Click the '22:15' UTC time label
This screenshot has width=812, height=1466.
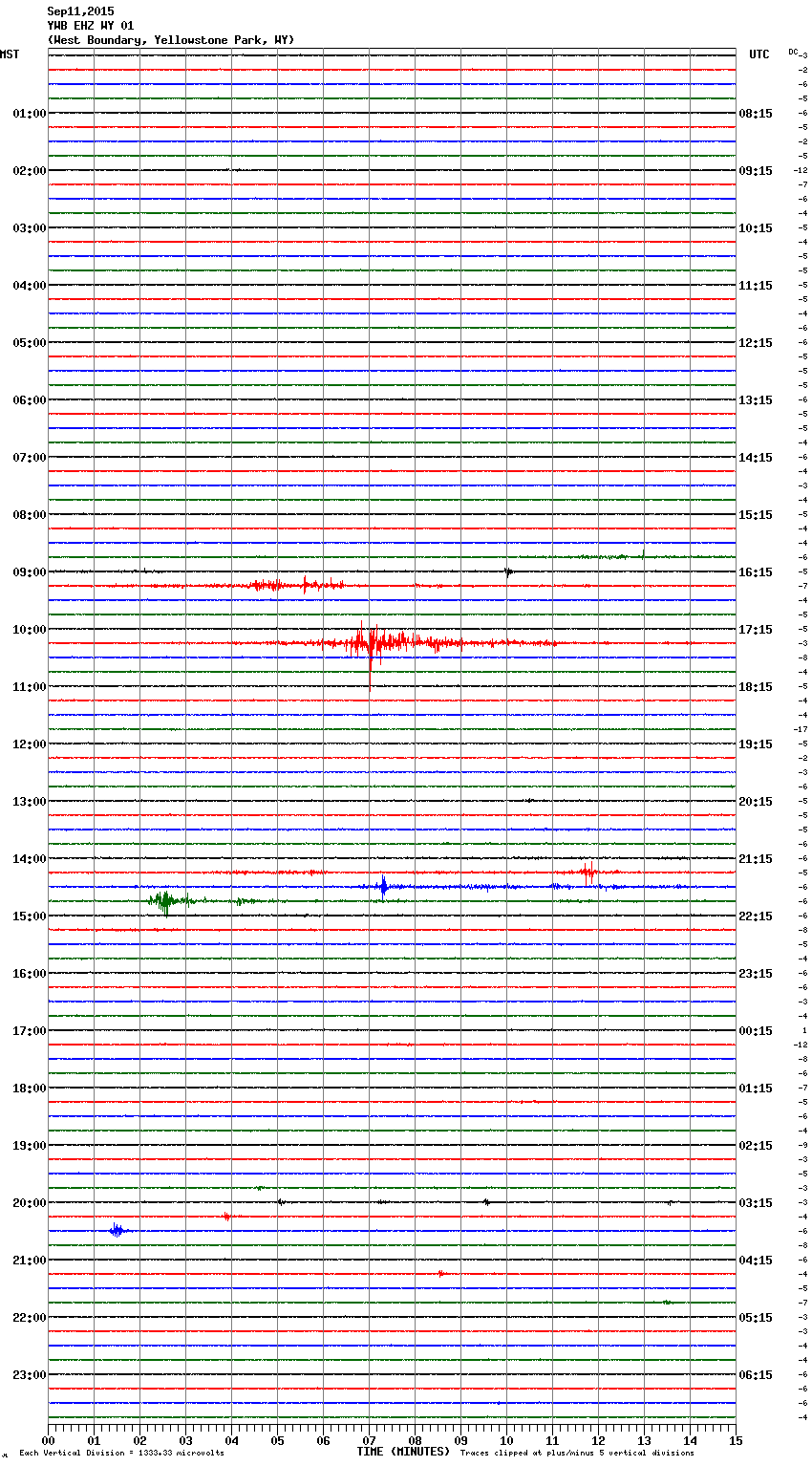coord(756,916)
